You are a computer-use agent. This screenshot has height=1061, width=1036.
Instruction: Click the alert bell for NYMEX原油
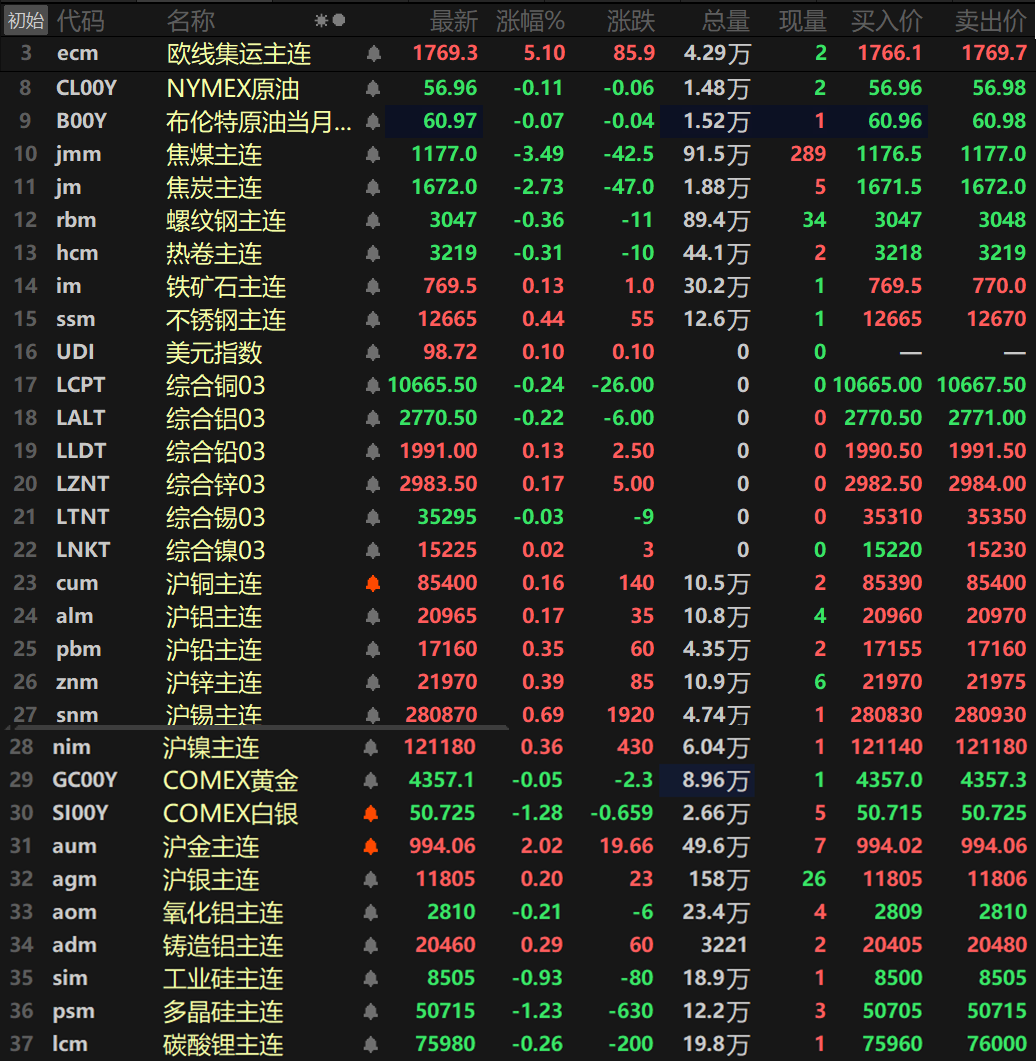point(373,88)
